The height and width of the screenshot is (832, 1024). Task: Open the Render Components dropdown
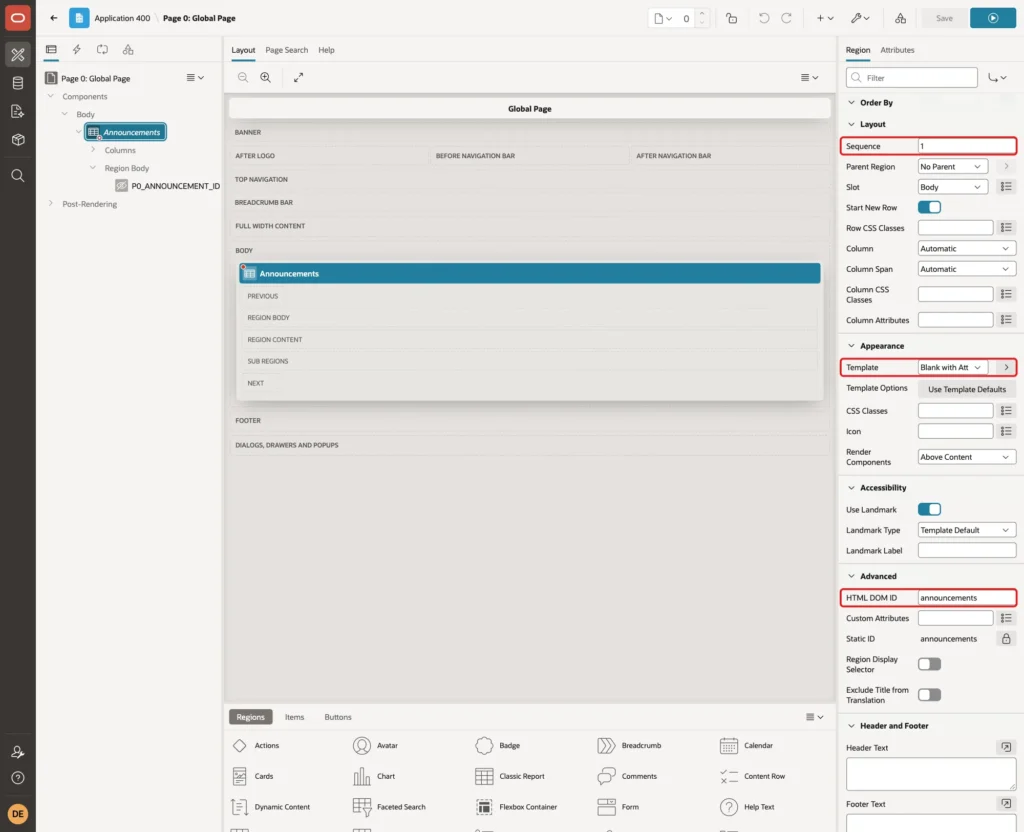pos(967,457)
